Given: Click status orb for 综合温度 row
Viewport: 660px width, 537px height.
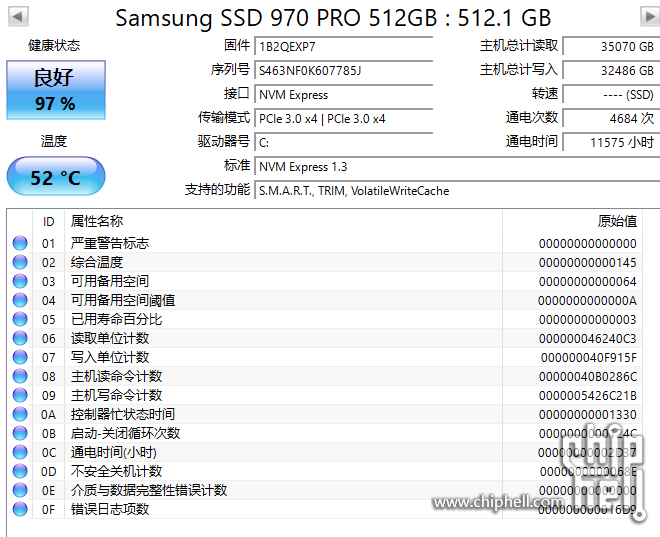Looking at the screenshot, I should coord(20,262).
